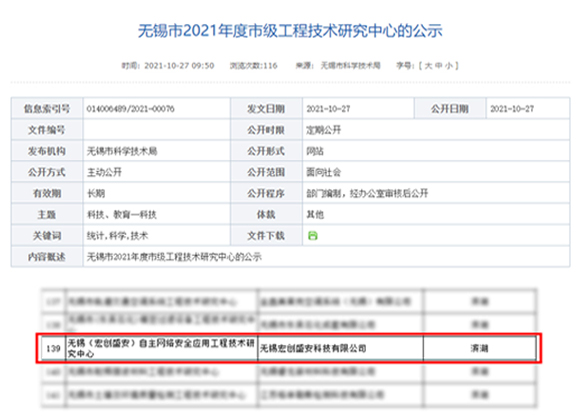Select medium font size option 中
This screenshot has width=579, height=418.
[x=438, y=66]
